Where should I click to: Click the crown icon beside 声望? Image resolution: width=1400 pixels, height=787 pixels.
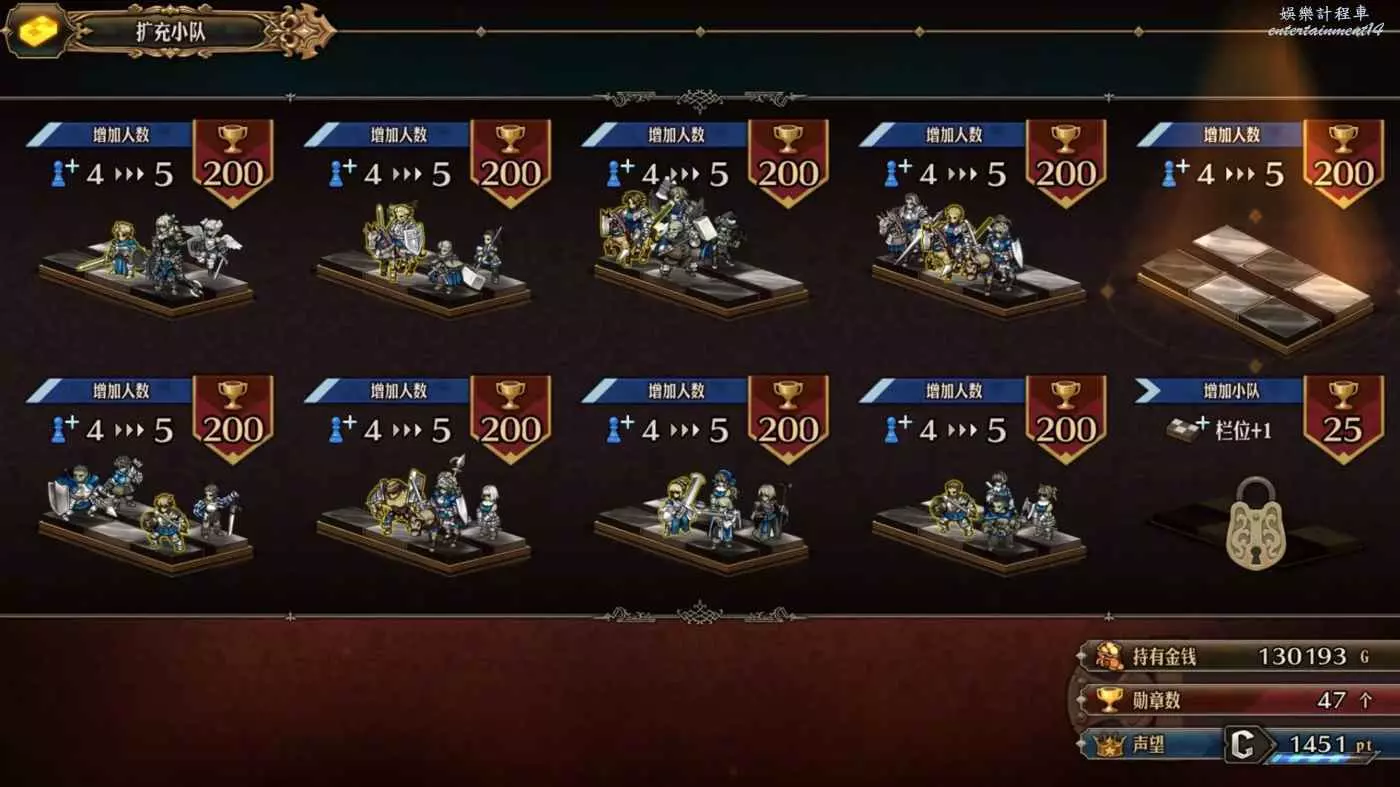pyautogui.click(x=1109, y=744)
